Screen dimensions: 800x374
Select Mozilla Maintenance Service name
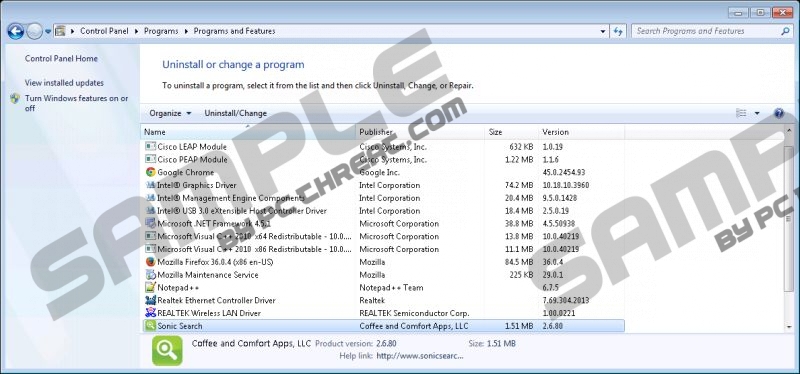click(x=208, y=275)
